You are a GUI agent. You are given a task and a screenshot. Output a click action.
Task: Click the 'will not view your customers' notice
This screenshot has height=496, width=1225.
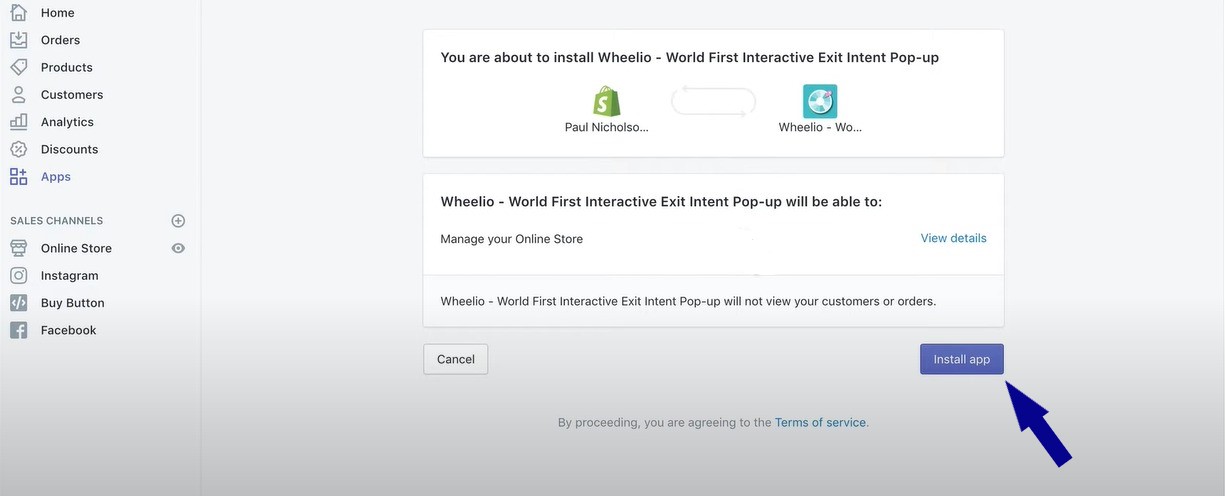[x=688, y=301]
